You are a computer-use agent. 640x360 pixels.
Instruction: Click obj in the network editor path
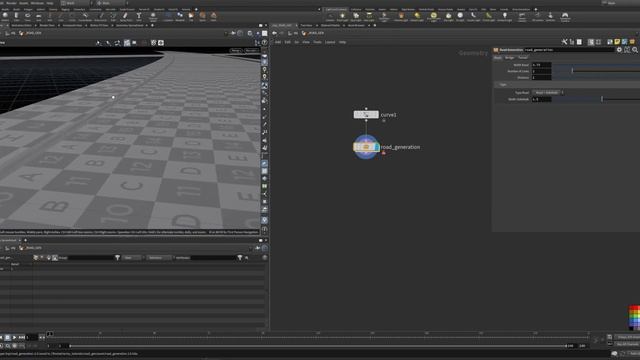point(296,33)
